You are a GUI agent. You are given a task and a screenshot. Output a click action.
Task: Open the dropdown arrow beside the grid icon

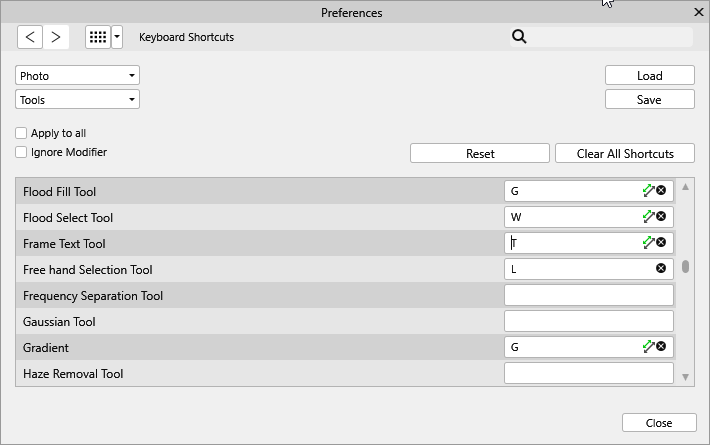[117, 37]
